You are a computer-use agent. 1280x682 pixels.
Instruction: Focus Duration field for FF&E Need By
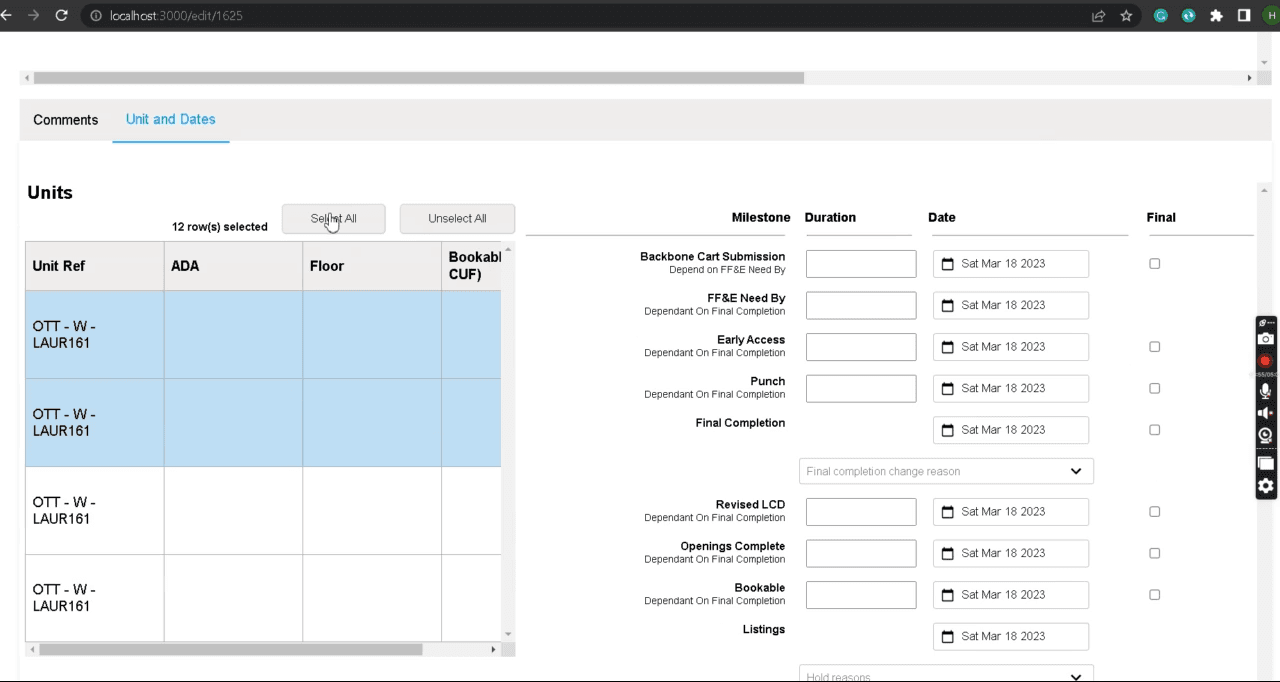click(861, 305)
